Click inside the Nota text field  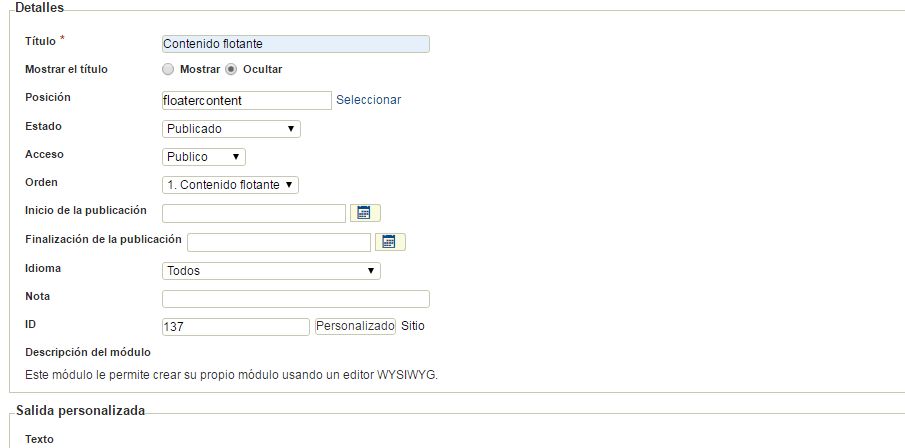pyautogui.click(x=296, y=299)
